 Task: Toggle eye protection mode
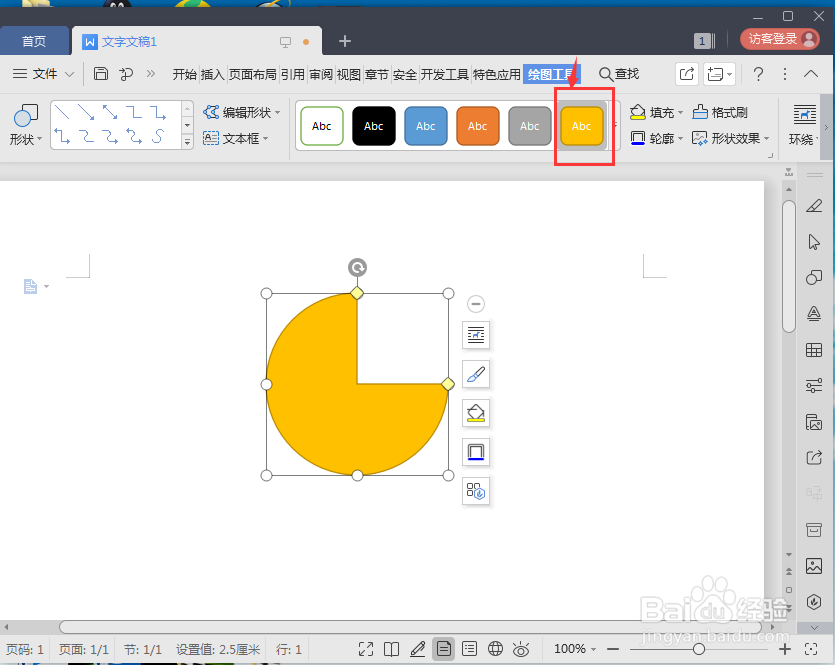pyautogui.click(x=521, y=650)
